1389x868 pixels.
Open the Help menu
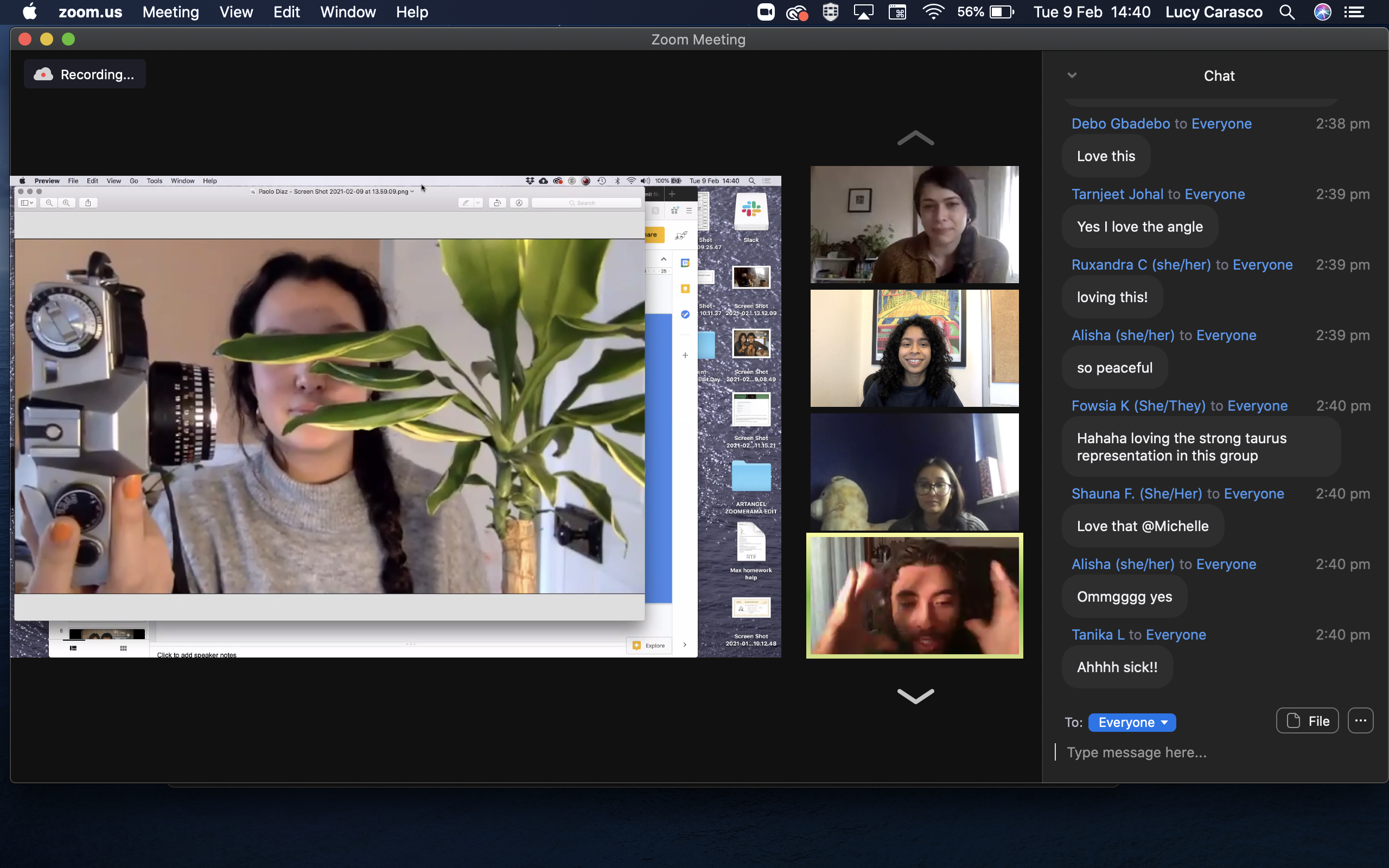click(x=411, y=12)
